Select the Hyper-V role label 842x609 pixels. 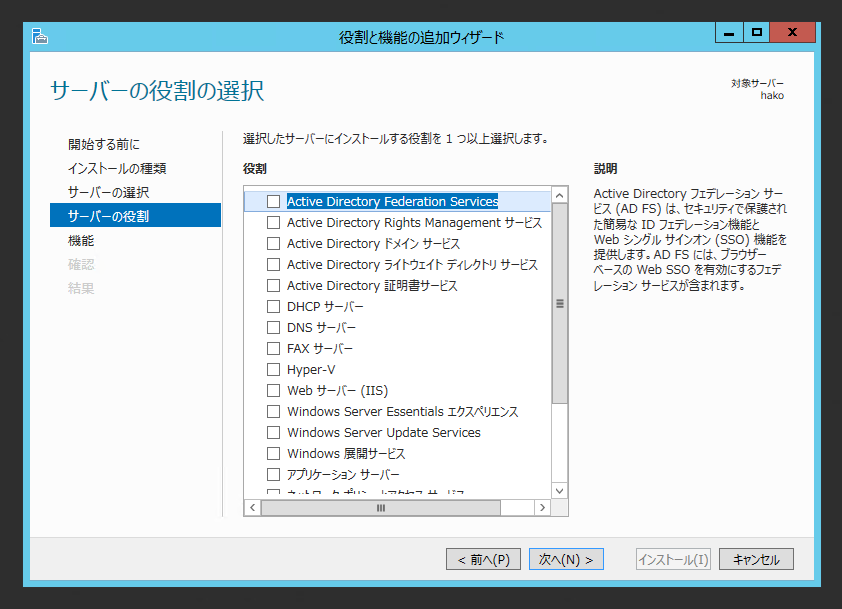point(311,369)
